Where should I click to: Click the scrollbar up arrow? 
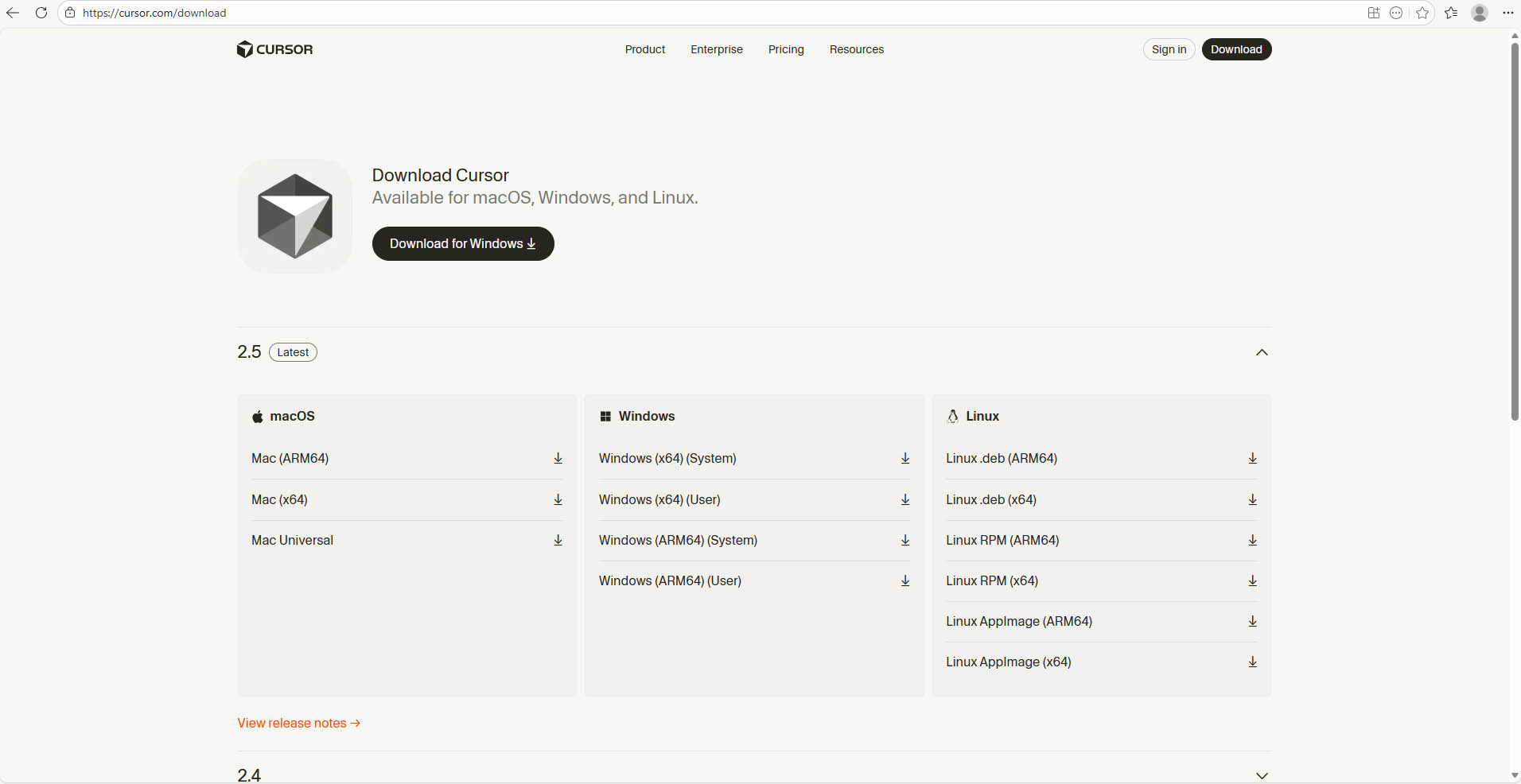coord(1515,35)
